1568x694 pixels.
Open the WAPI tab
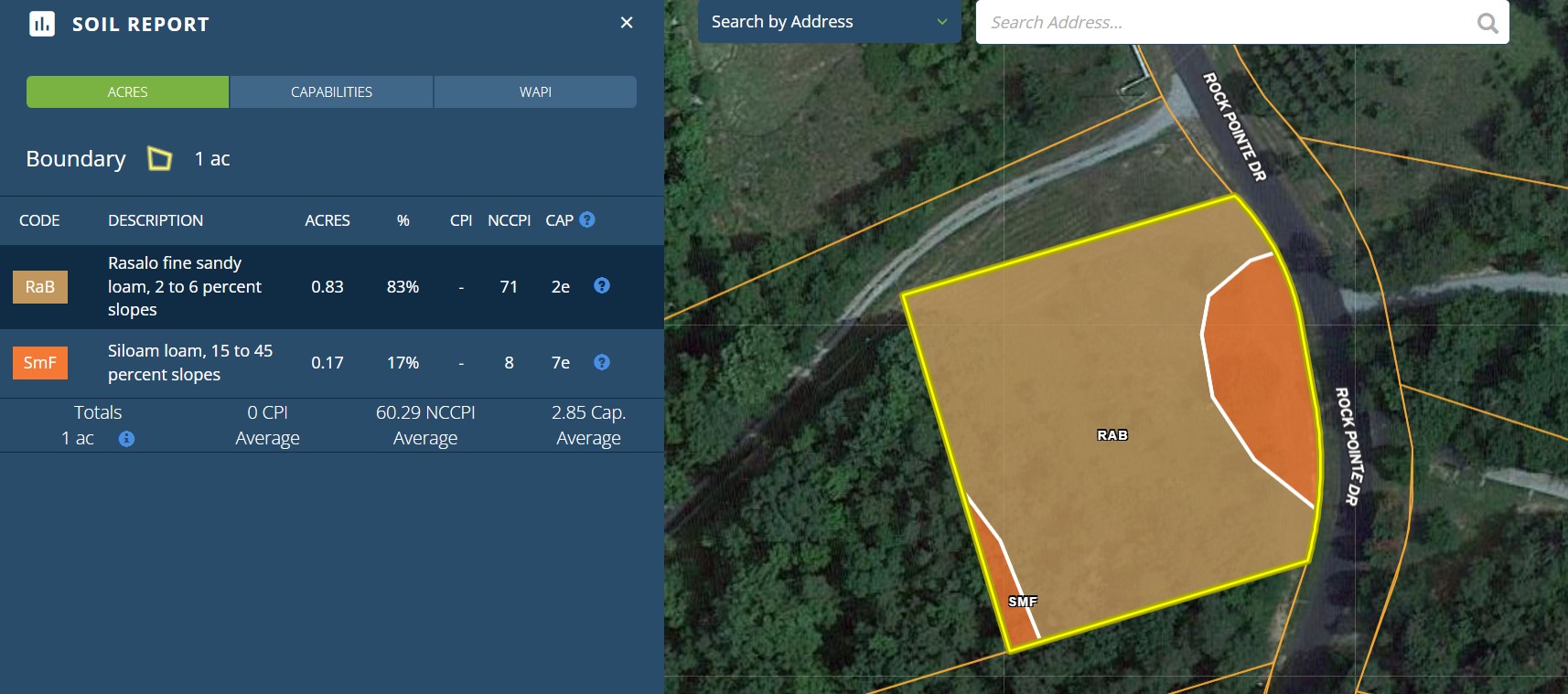coord(535,92)
